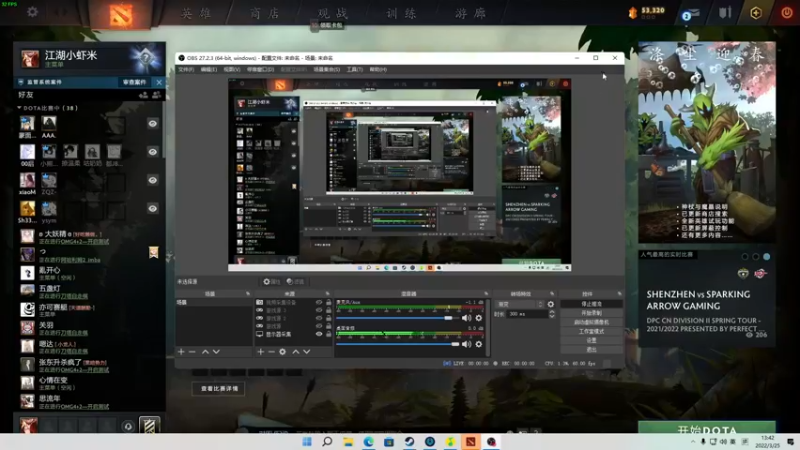This screenshot has width=800, height=450.
Task: Select the third featured-match carousel dot
Action: (766, 257)
